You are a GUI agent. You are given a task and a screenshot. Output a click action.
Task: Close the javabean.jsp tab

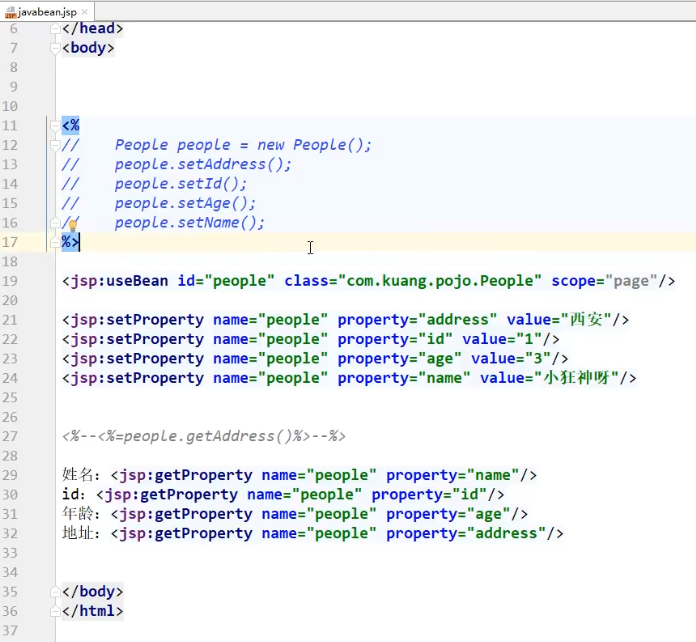pos(85,12)
